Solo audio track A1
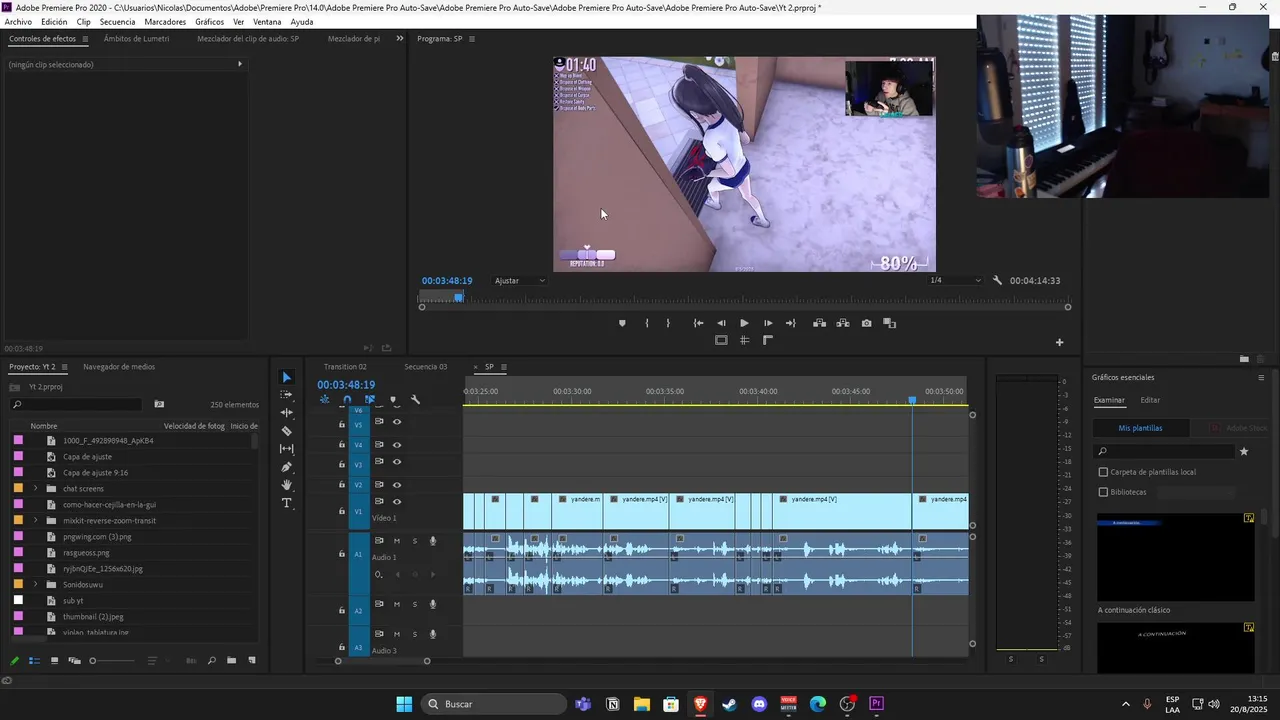Screen dimensions: 1280x720 click(415, 541)
